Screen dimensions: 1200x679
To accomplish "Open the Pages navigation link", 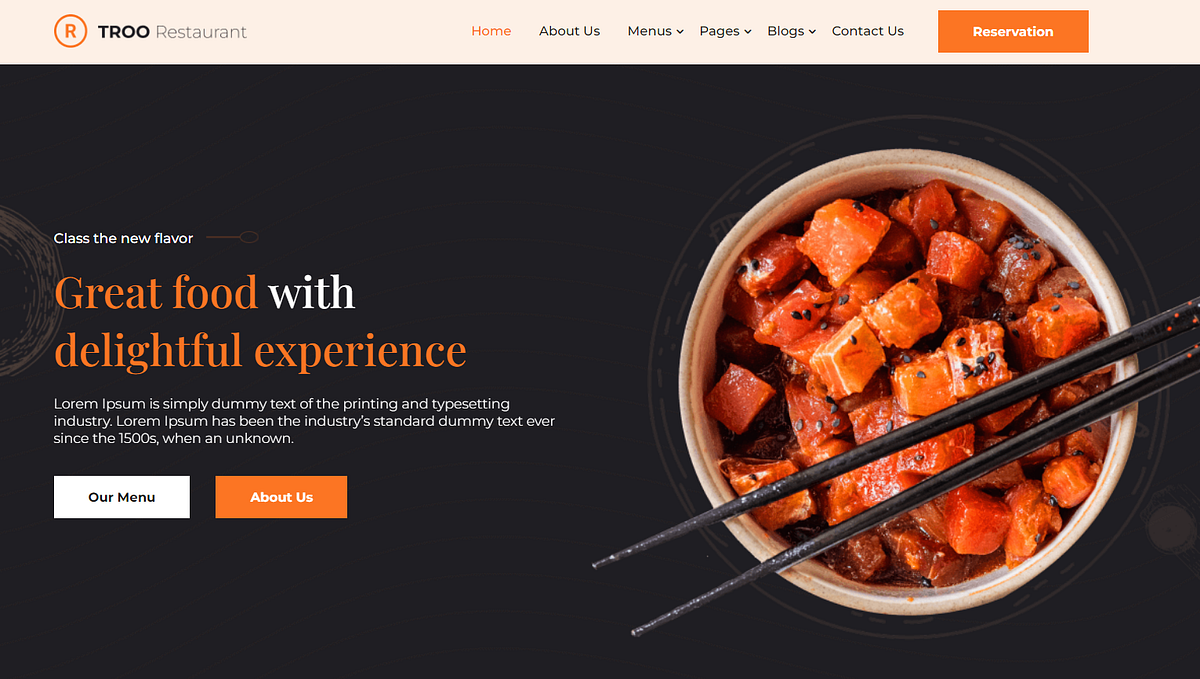I will coord(719,31).
